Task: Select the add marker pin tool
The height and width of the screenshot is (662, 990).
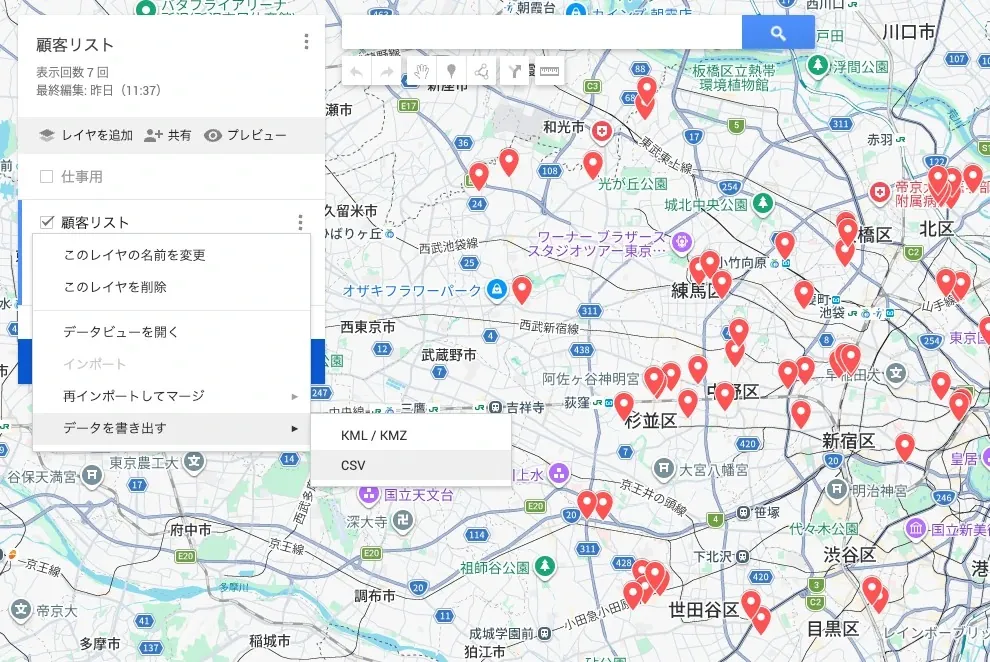Action: coord(451,72)
